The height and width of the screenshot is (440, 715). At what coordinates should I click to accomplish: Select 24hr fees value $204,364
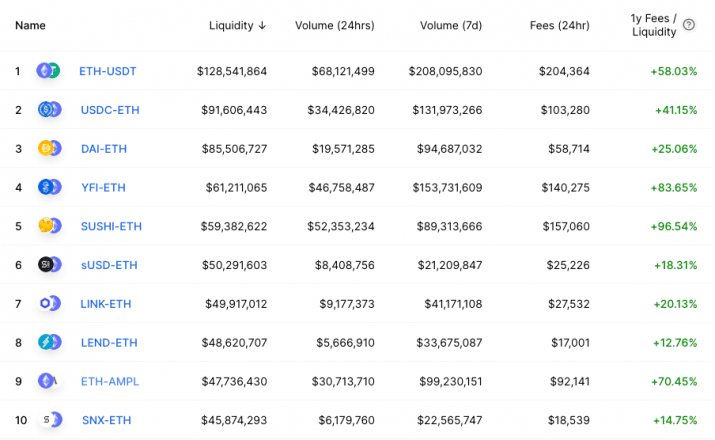[x=564, y=71]
